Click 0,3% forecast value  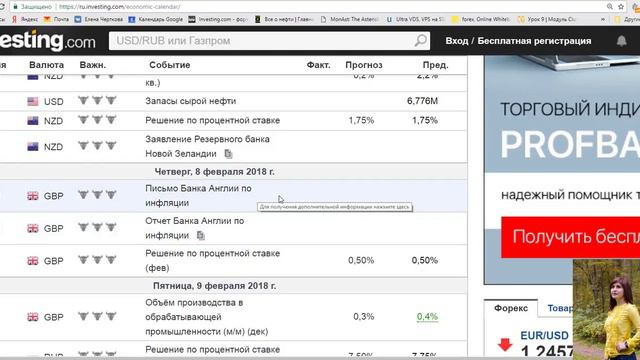[x=364, y=317]
